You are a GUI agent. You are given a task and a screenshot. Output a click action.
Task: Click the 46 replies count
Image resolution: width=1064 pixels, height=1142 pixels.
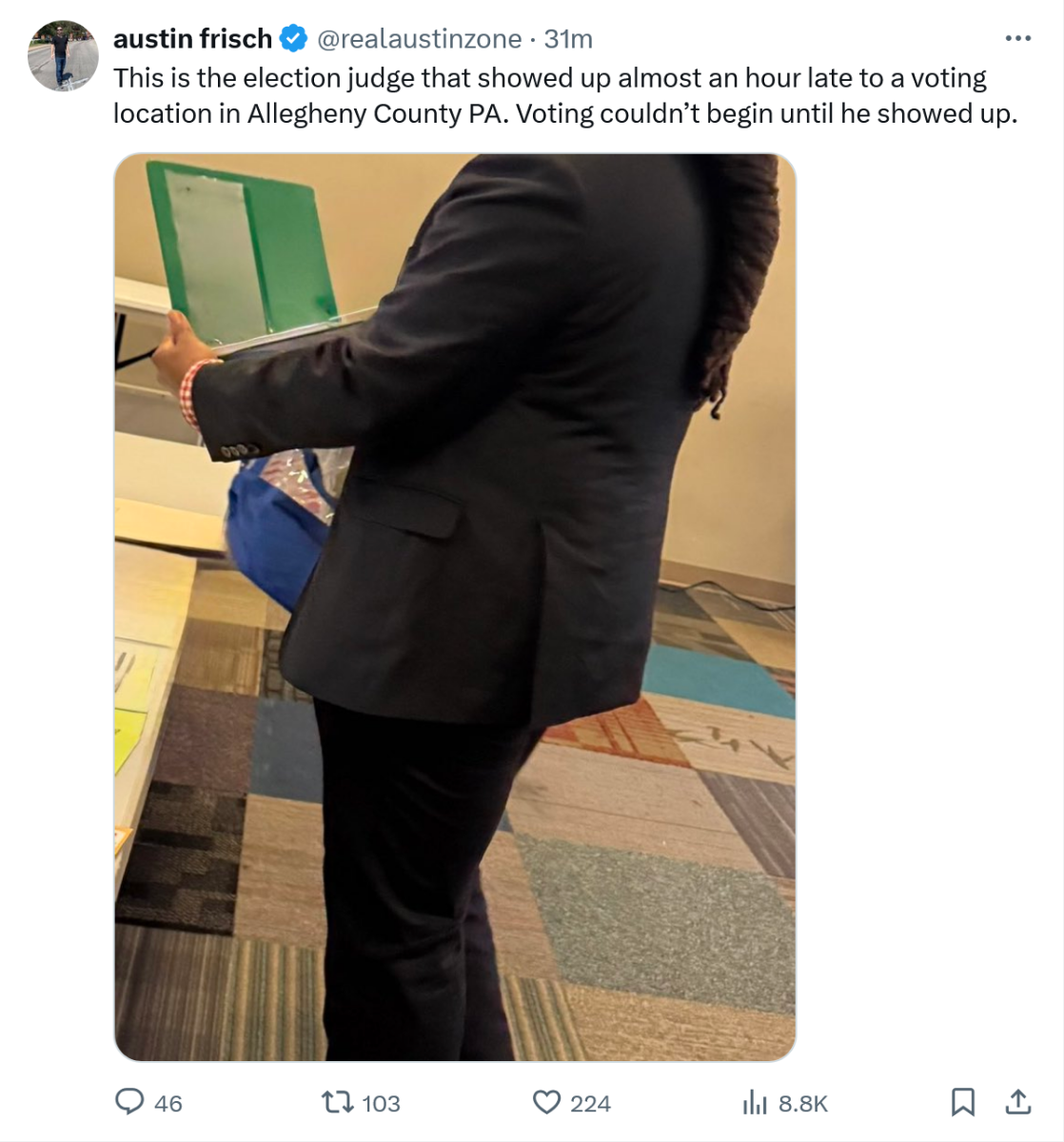click(x=167, y=1103)
